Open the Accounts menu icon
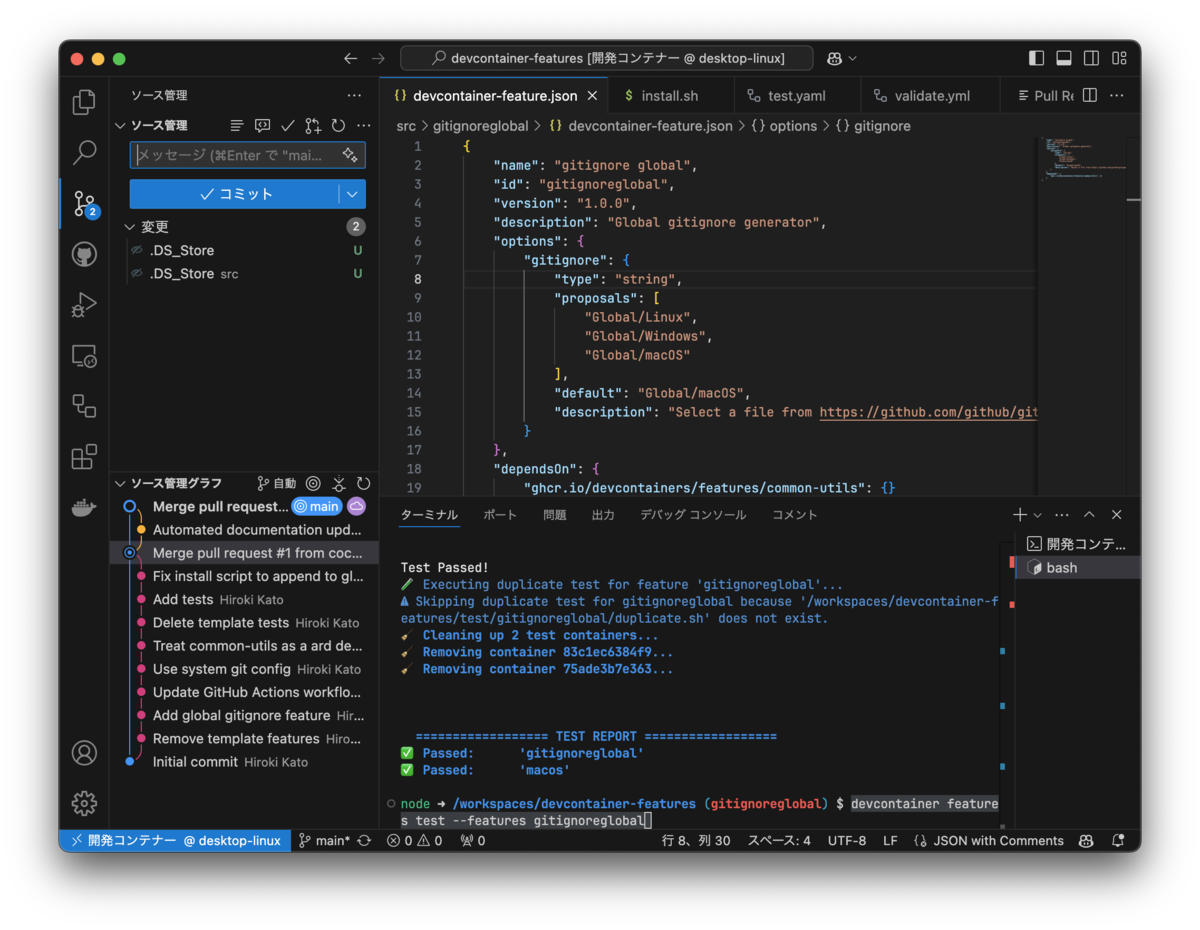Viewport: 1200px width, 930px height. pos(85,753)
